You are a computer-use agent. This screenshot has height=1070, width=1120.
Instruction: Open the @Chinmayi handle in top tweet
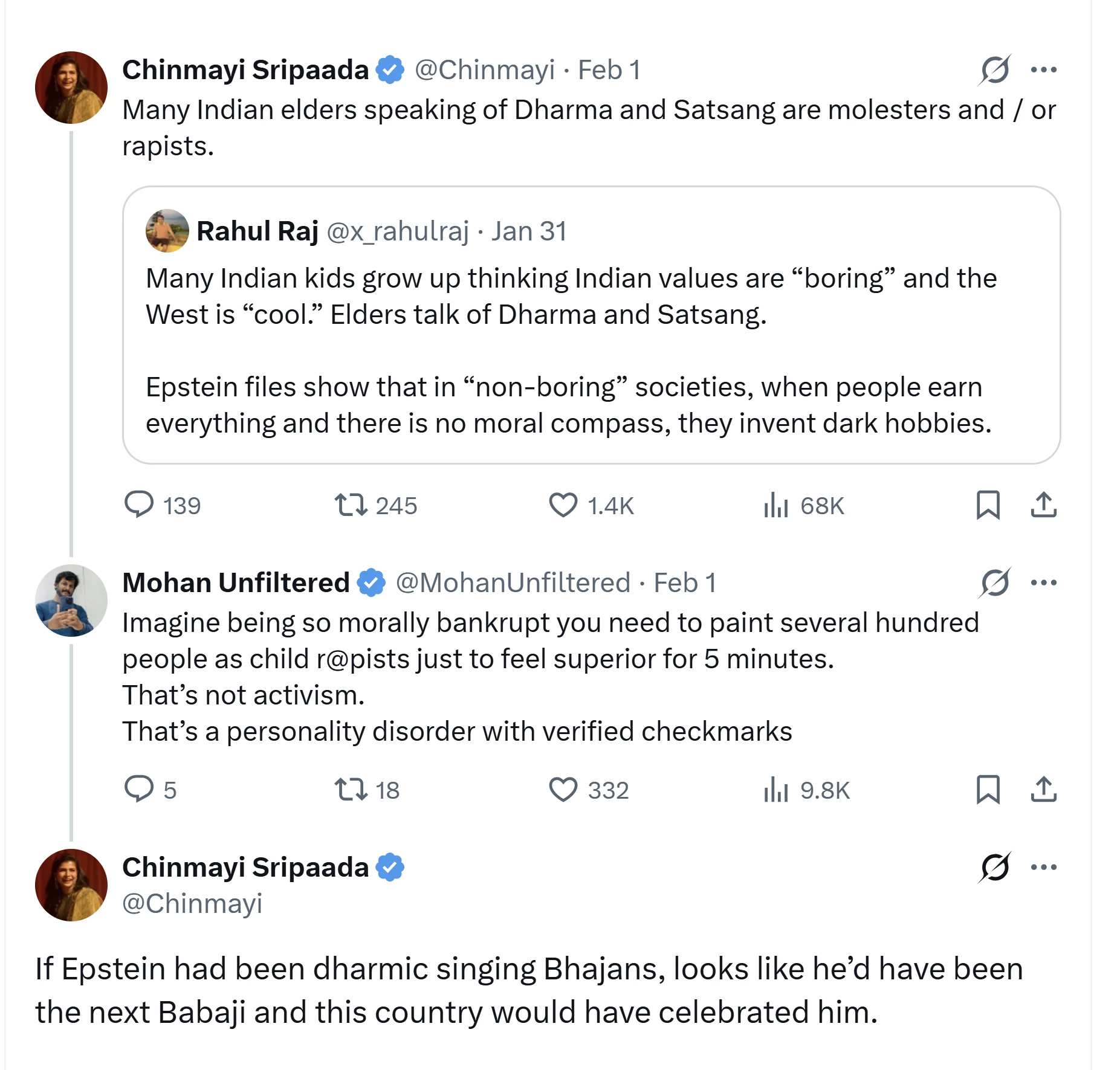484,70
